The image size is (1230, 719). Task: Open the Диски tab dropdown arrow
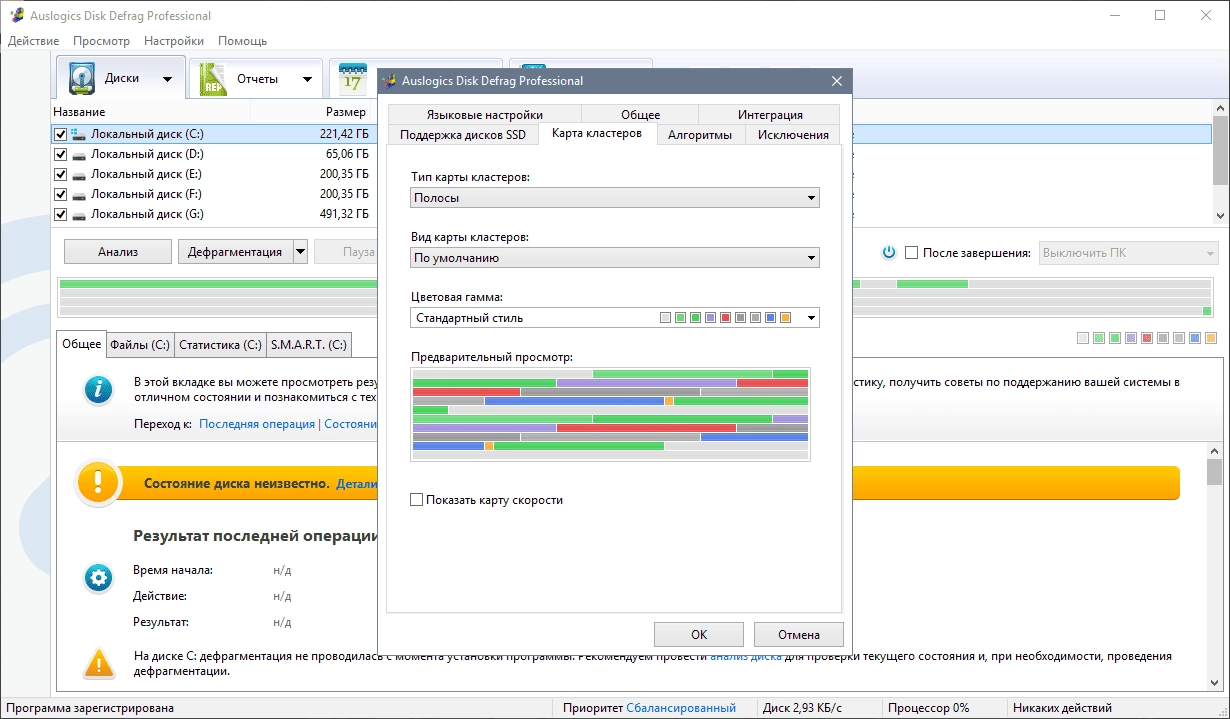[x=167, y=79]
